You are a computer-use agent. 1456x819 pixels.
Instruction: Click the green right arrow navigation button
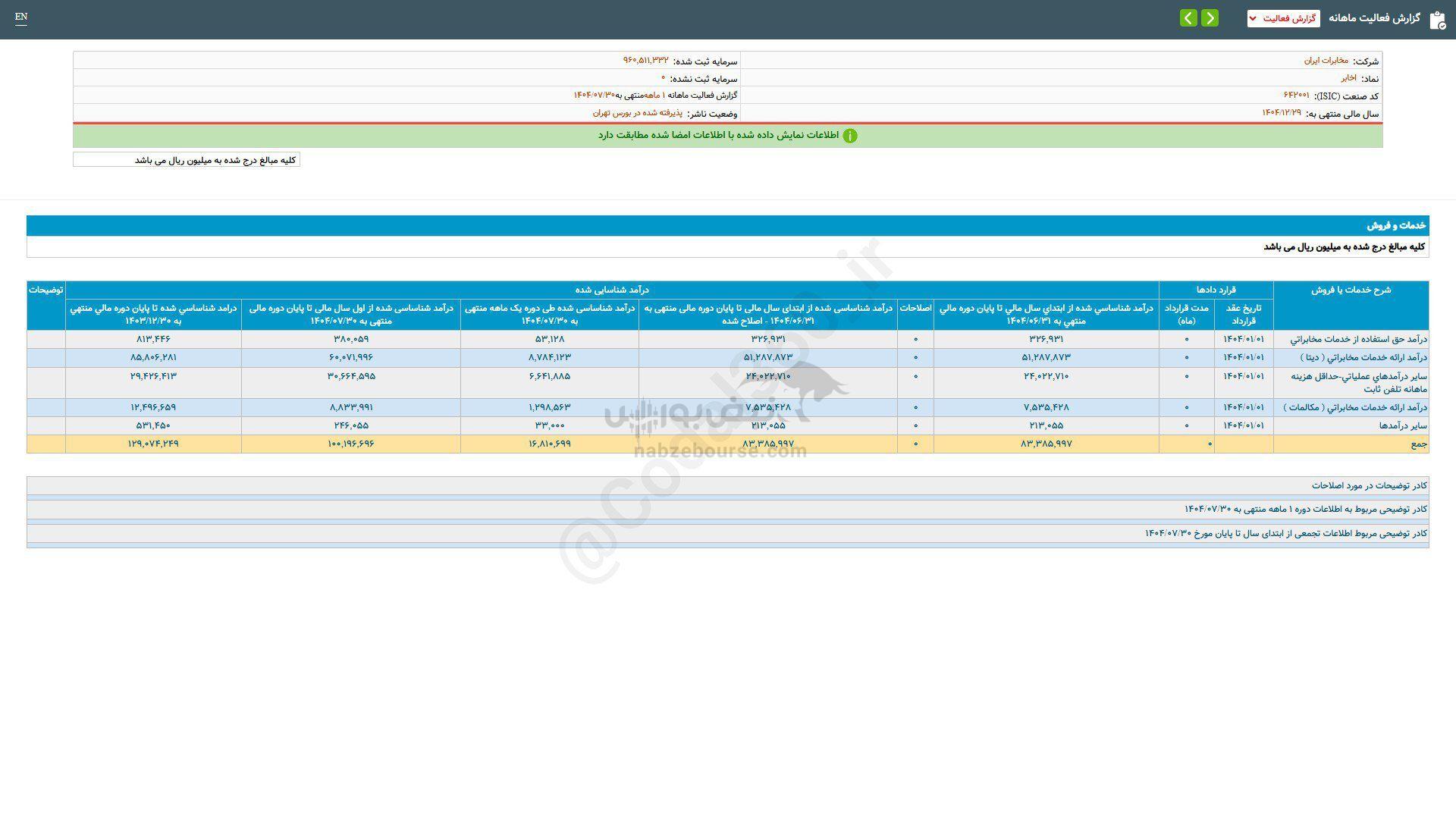[x=1210, y=18]
